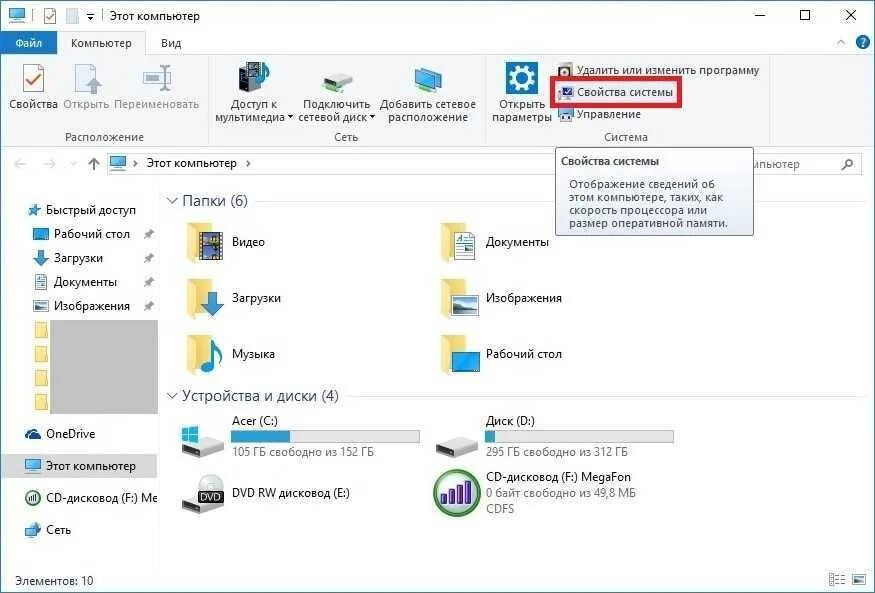Unpin Загрузки via pin icon
The width and height of the screenshot is (875, 593).
[x=148, y=258]
